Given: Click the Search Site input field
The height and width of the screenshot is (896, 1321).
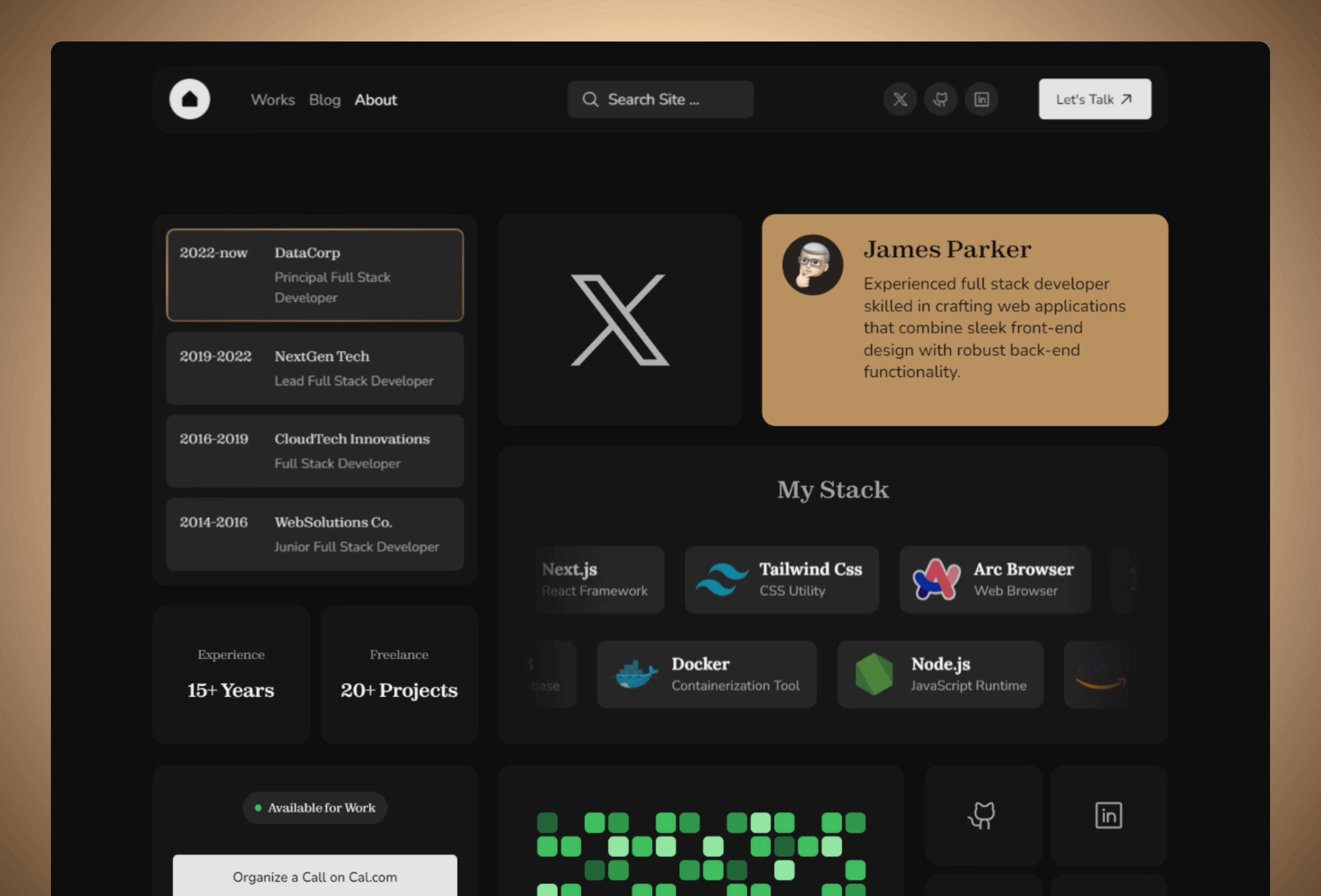Looking at the screenshot, I should [x=660, y=98].
